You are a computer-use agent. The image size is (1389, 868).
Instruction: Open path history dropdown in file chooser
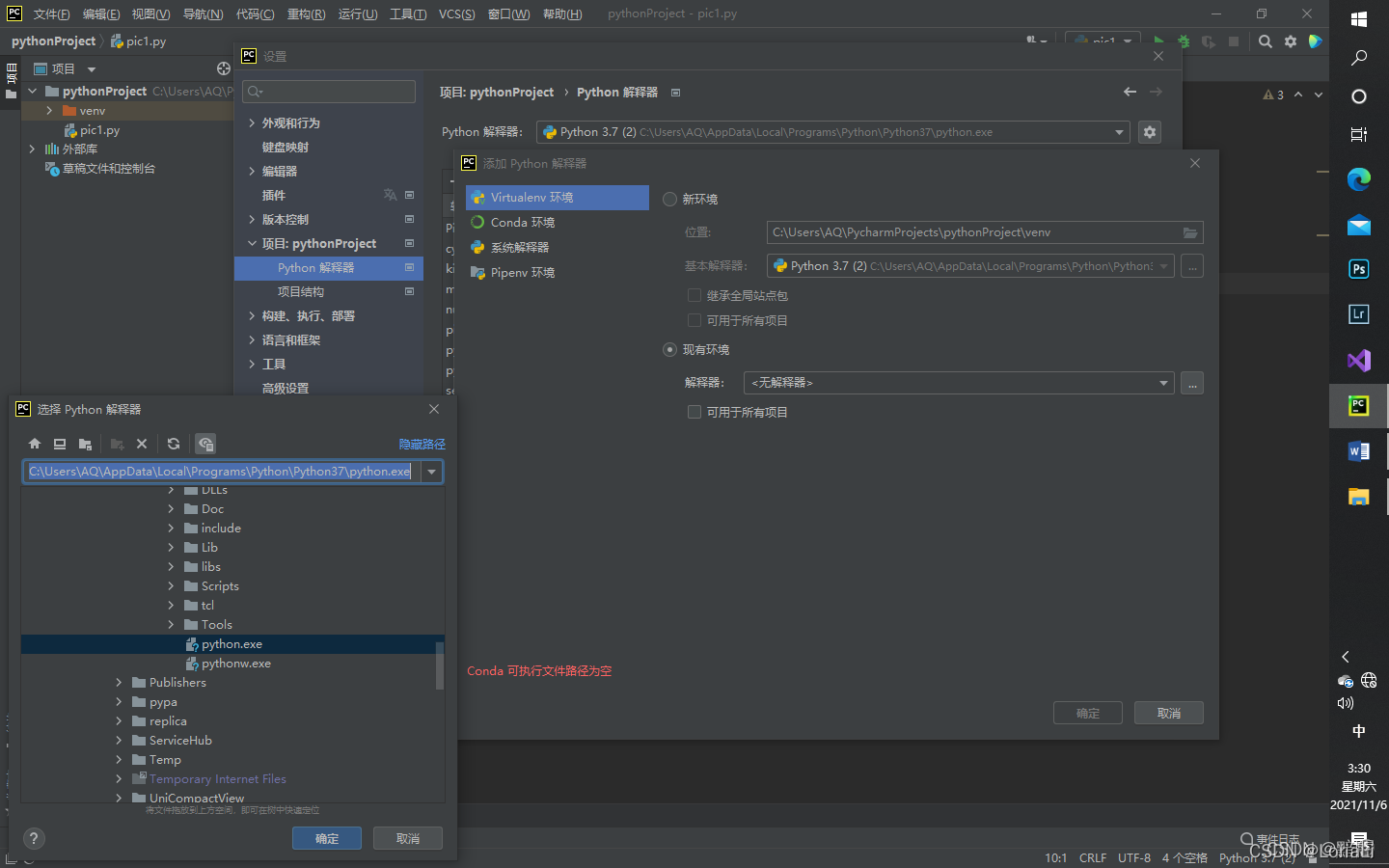432,472
